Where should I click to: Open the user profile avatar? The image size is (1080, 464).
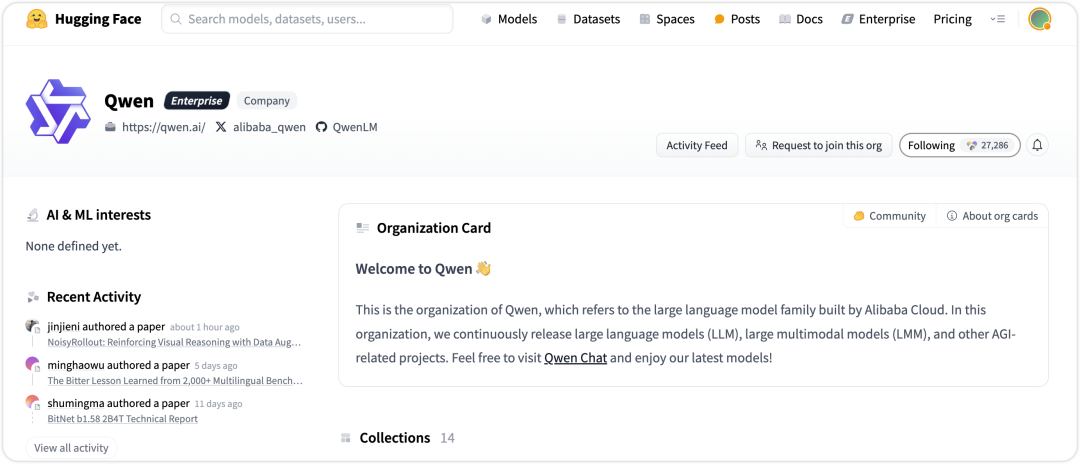point(1039,19)
